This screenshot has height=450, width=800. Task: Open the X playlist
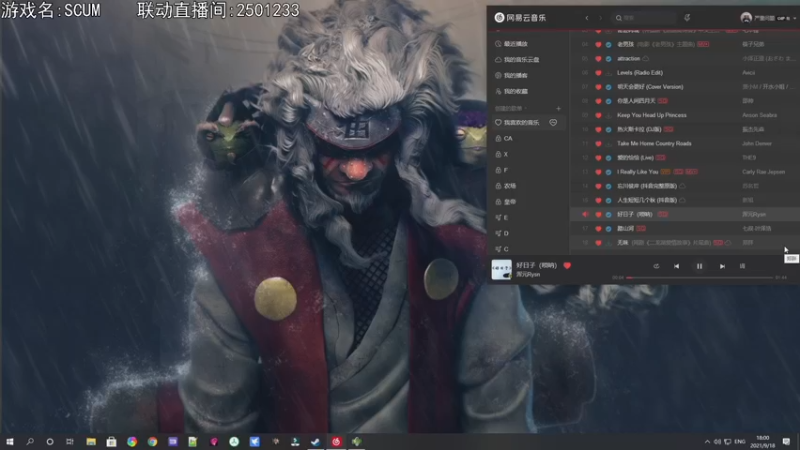[502, 154]
